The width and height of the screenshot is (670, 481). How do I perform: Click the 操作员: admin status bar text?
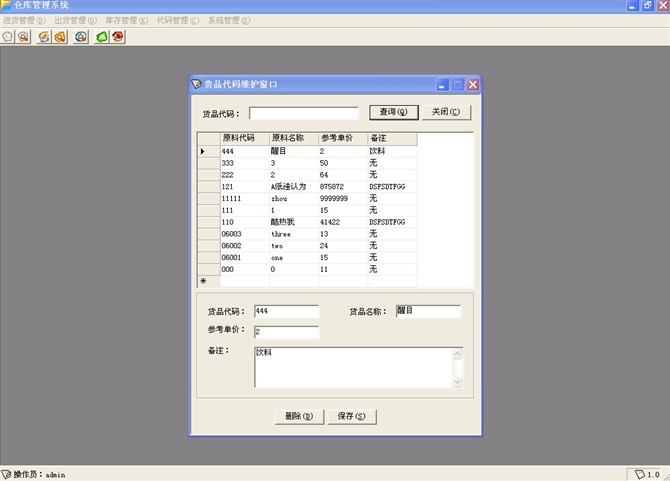click(x=39, y=475)
